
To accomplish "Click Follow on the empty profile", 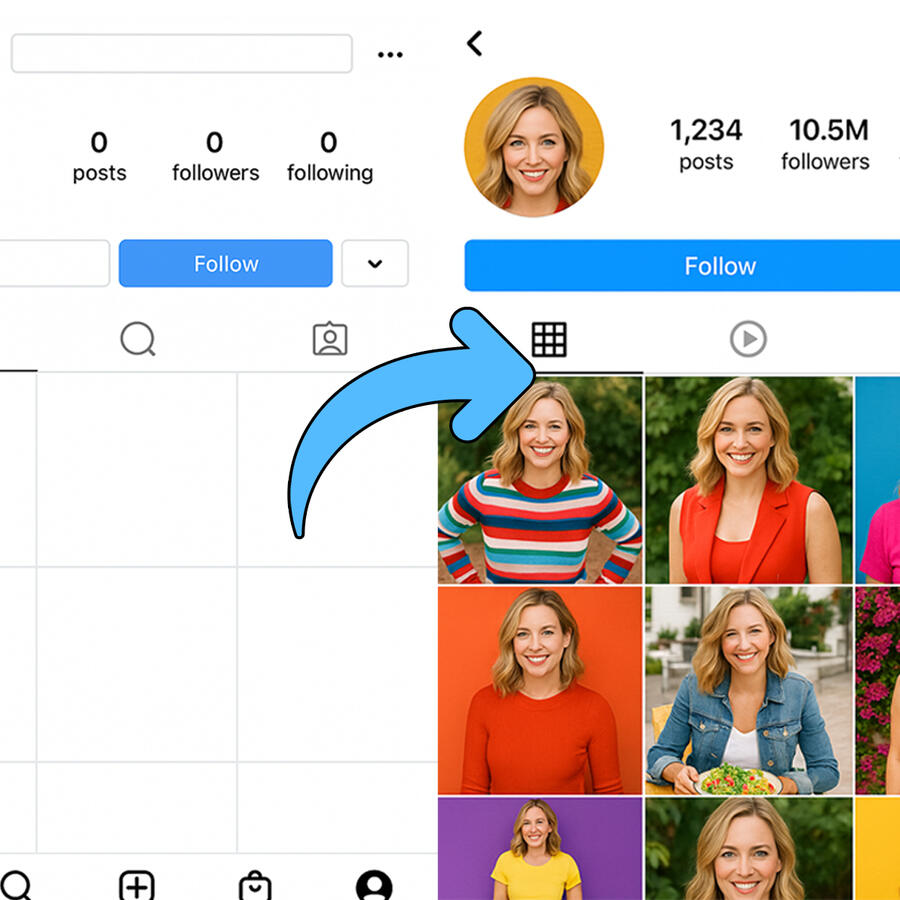I will click(x=226, y=263).
